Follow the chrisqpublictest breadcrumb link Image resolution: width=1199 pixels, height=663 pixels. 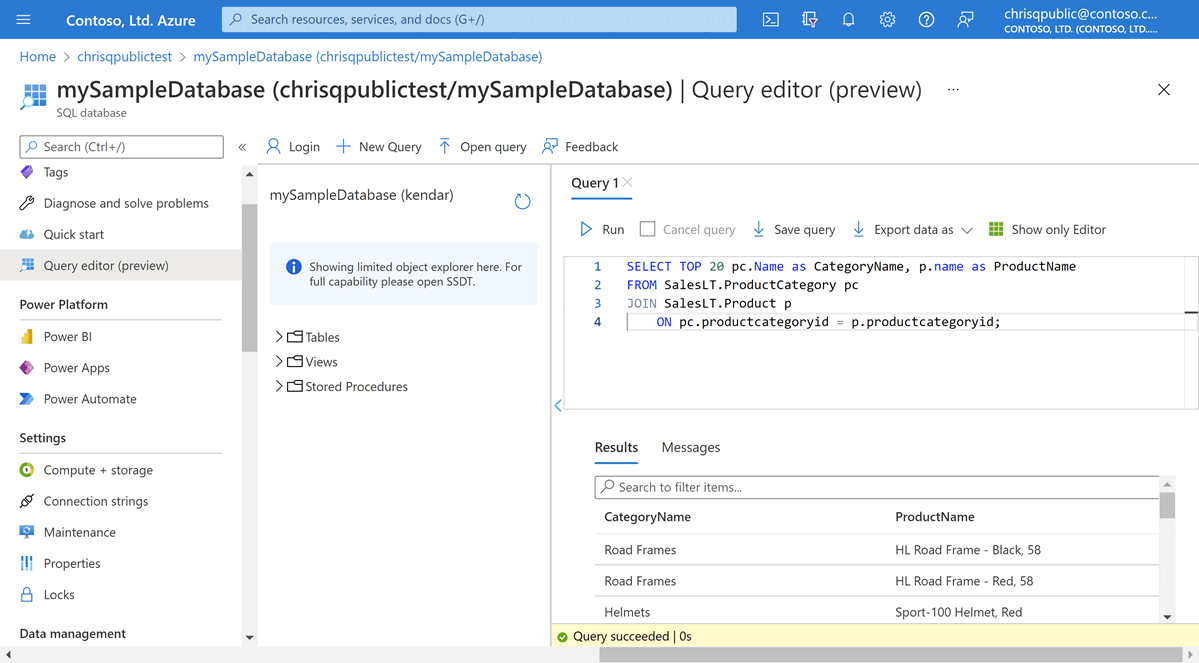tap(124, 57)
